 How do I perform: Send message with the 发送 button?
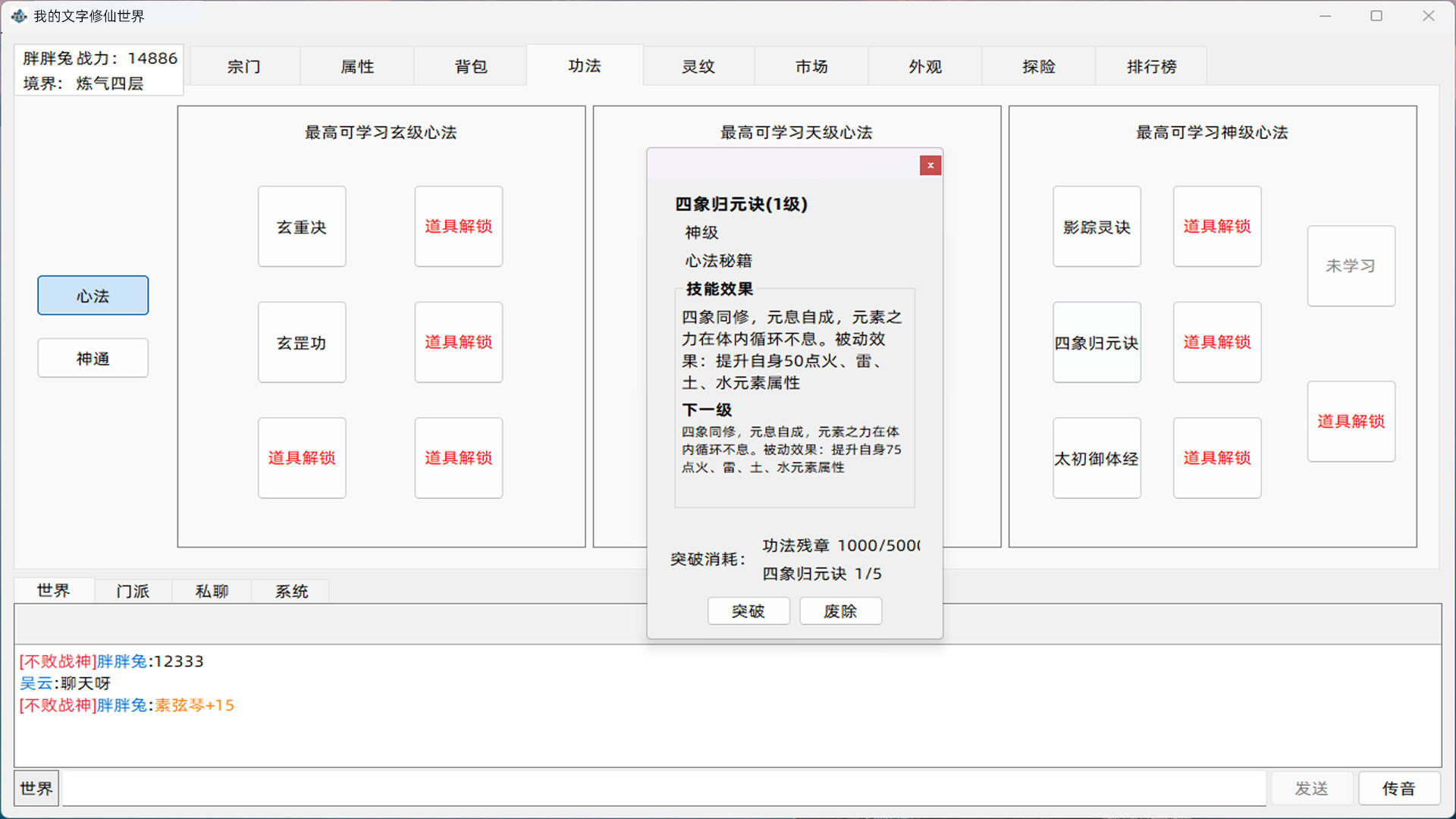tap(1310, 788)
